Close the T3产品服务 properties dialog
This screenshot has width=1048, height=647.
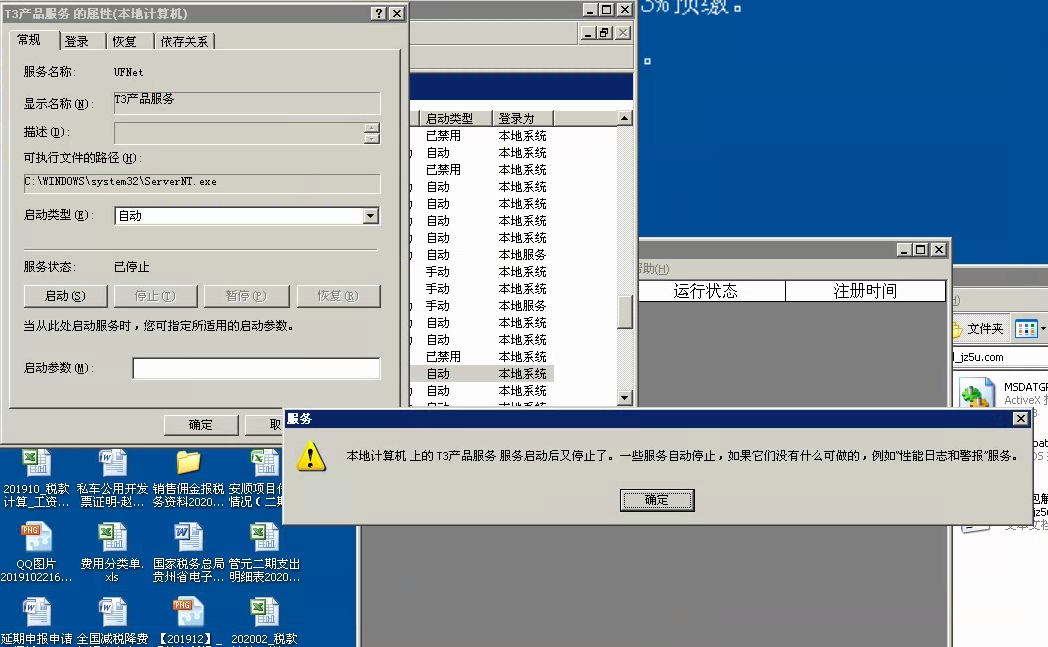396,13
